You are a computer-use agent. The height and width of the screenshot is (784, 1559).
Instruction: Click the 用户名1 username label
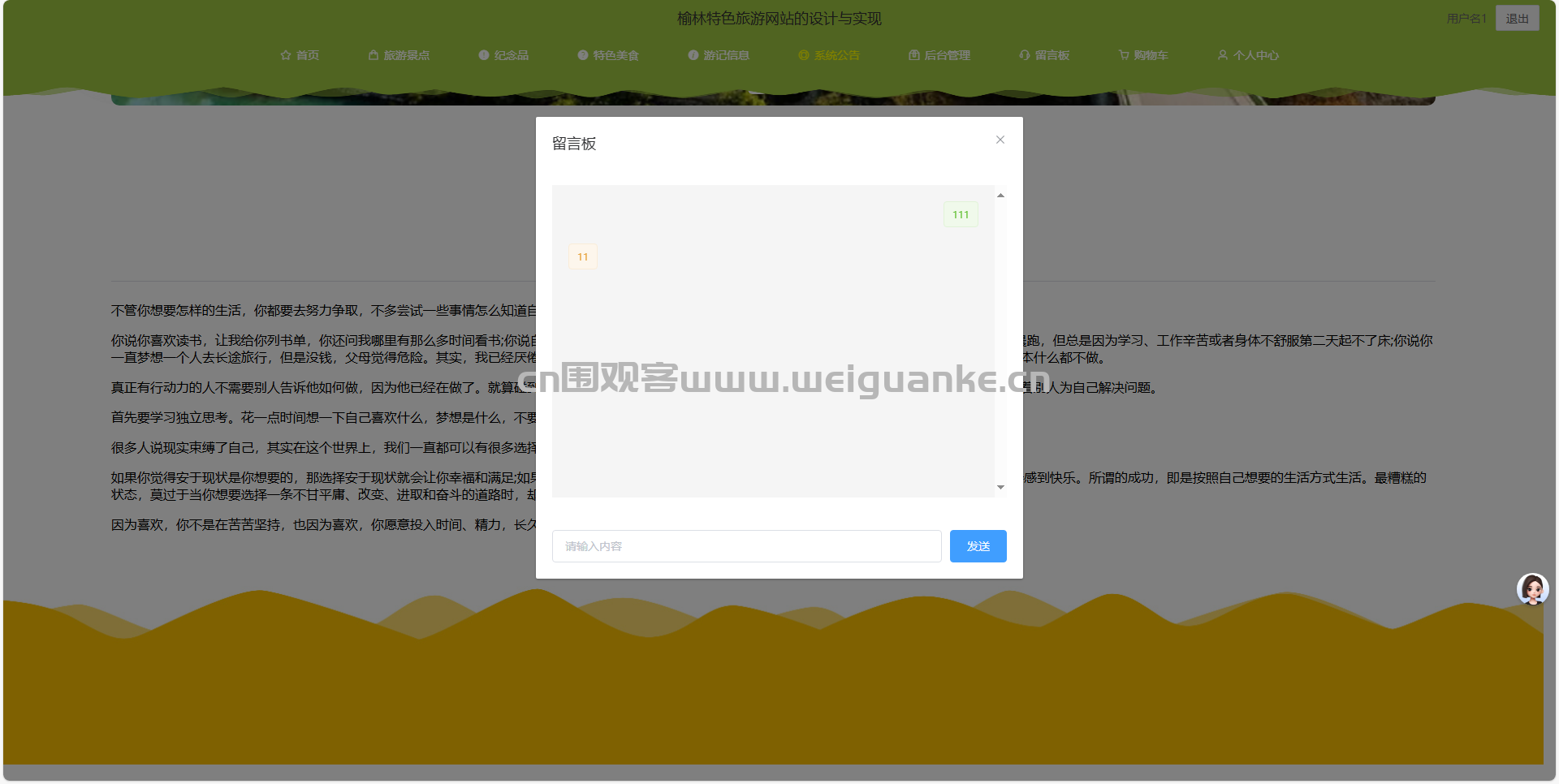pyautogui.click(x=1466, y=19)
